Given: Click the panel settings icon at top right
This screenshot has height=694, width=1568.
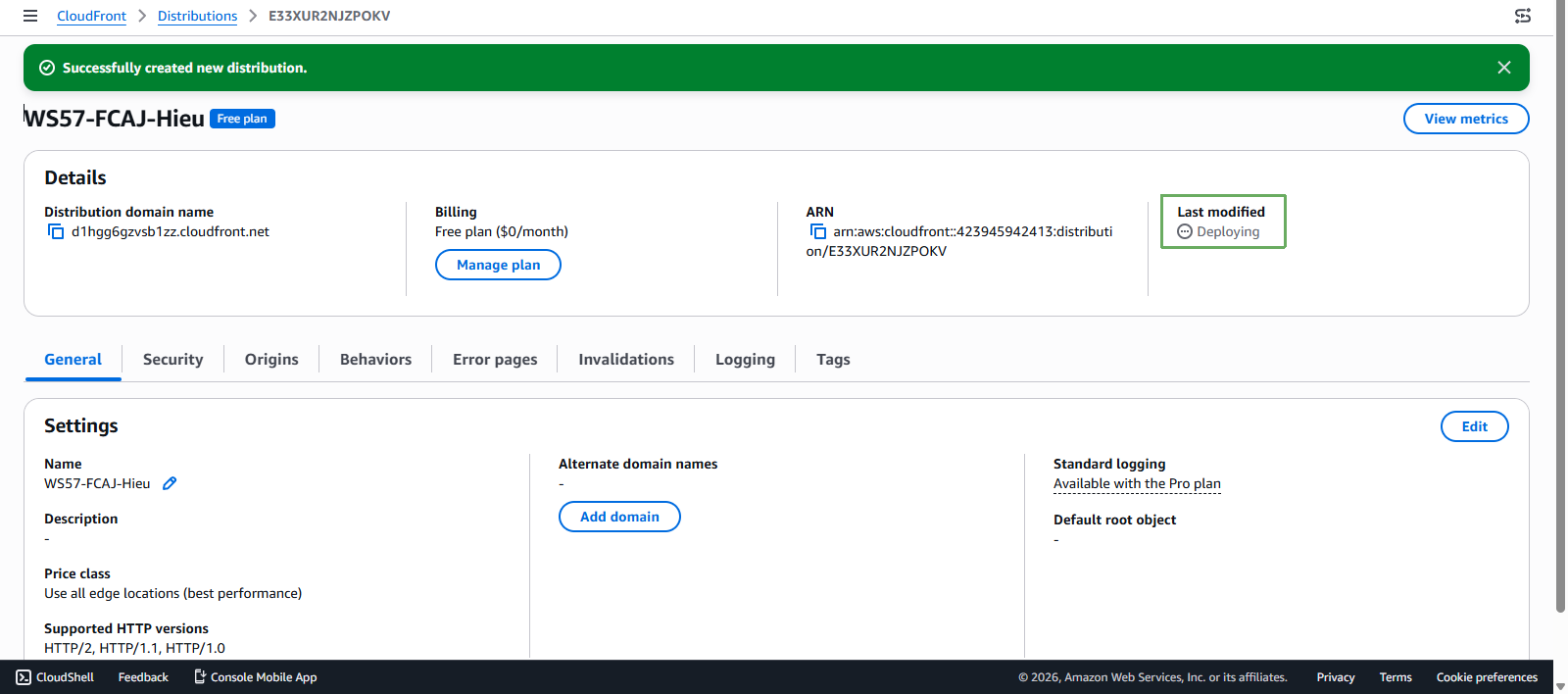Looking at the screenshot, I should coord(1523,16).
